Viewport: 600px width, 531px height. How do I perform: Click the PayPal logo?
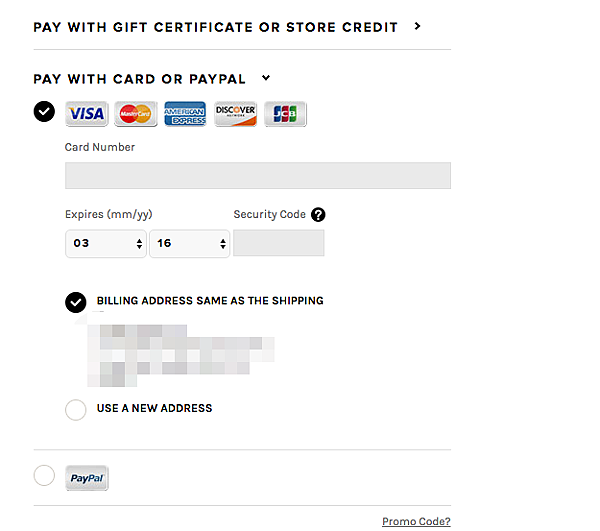[87, 478]
